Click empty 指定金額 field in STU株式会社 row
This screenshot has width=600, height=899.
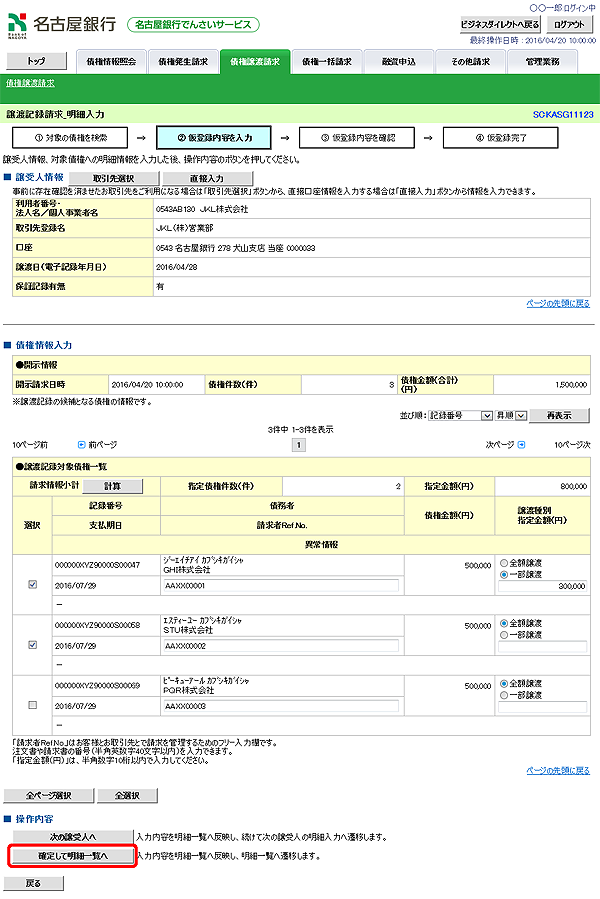tap(543, 646)
